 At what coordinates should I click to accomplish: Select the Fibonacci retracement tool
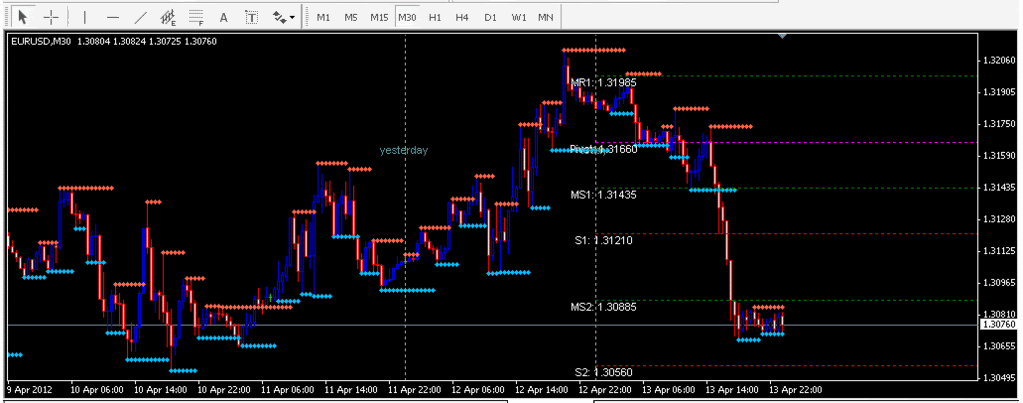pos(196,17)
